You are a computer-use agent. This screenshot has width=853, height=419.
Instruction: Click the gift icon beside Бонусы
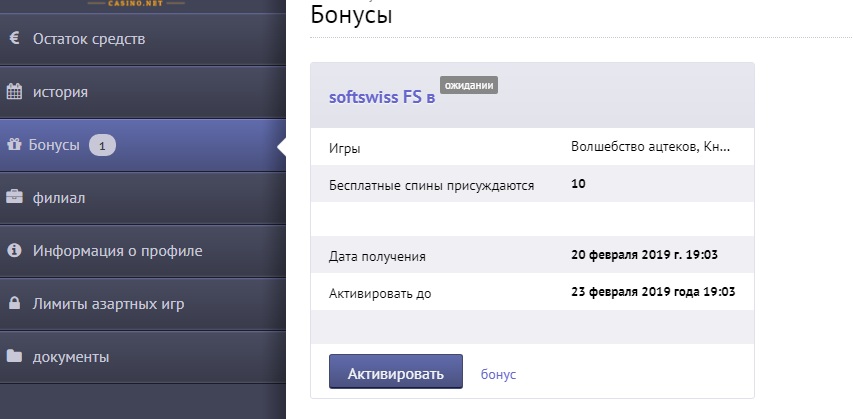coord(14,145)
